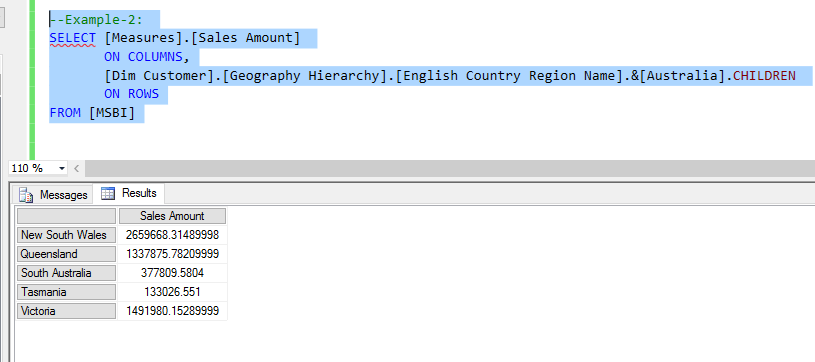
Task: Click the ON ROWS keyword
Action: [x=132, y=94]
